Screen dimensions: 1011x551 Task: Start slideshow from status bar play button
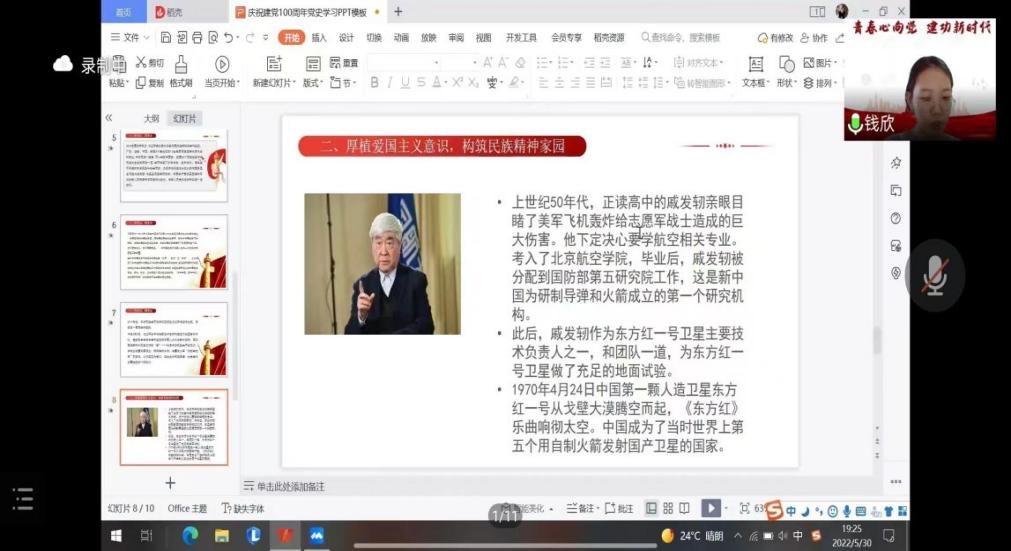[710, 508]
